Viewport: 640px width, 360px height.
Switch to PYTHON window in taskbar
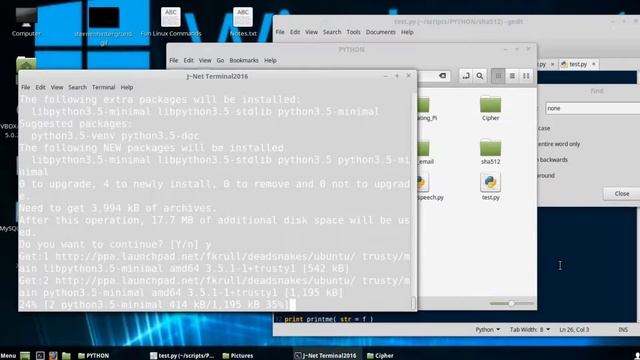tap(93, 356)
